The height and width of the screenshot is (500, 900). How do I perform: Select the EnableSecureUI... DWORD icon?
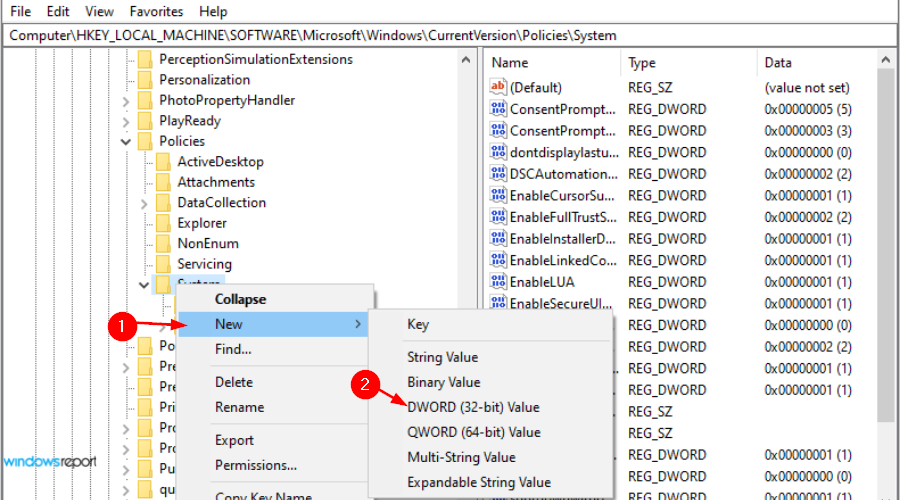pyautogui.click(x=498, y=303)
